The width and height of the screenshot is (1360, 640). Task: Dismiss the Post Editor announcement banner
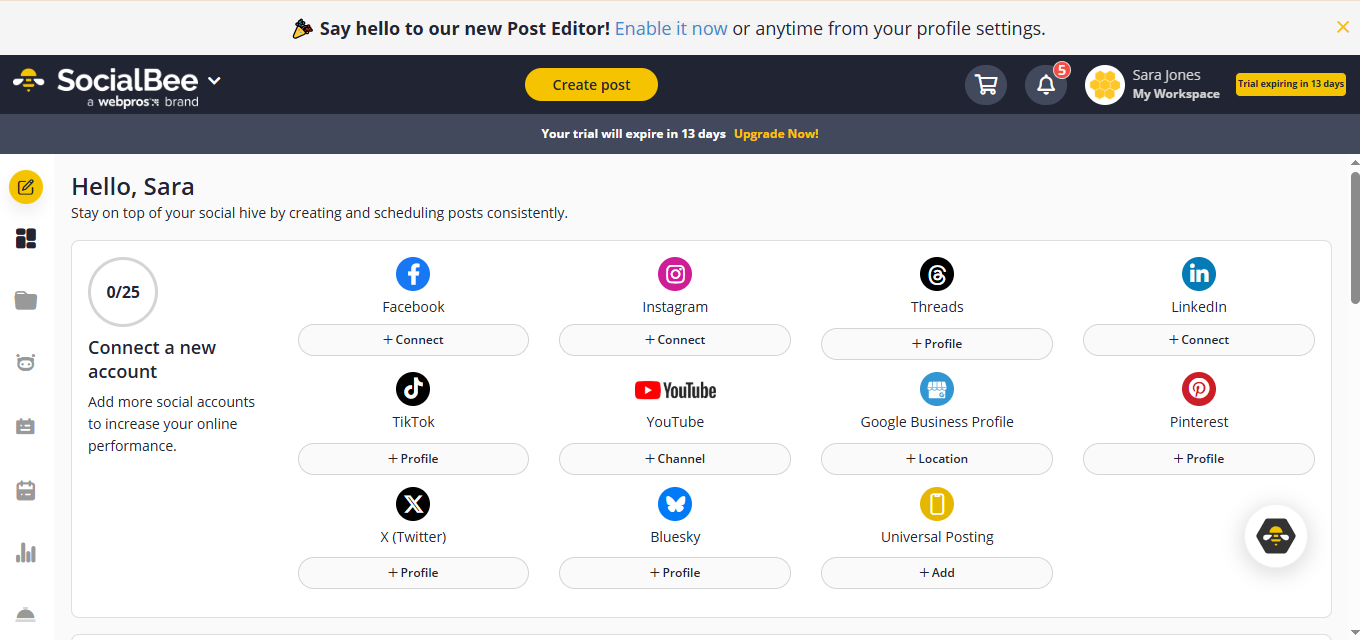[x=1343, y=27]
